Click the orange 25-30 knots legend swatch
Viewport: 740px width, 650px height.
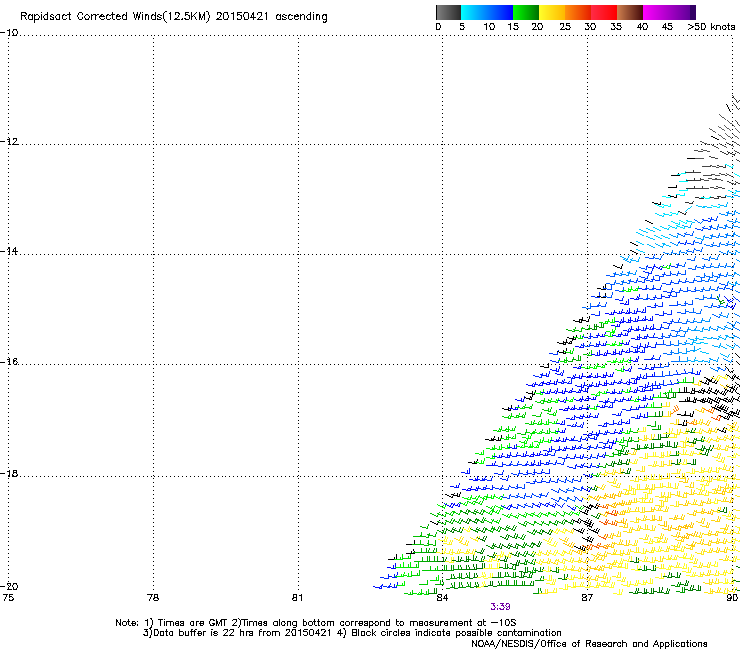click(x=578, y=12)
